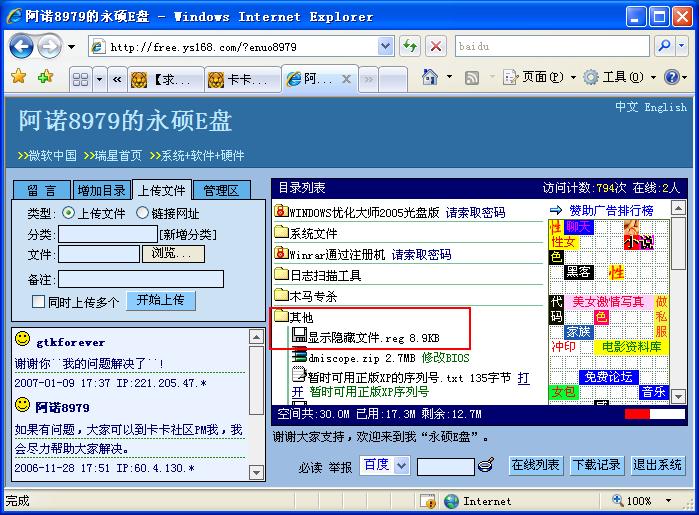Expand search provider dropdown arrow
Image resolution: width=699 pixels, height=515 pixels.
(682, 46)
